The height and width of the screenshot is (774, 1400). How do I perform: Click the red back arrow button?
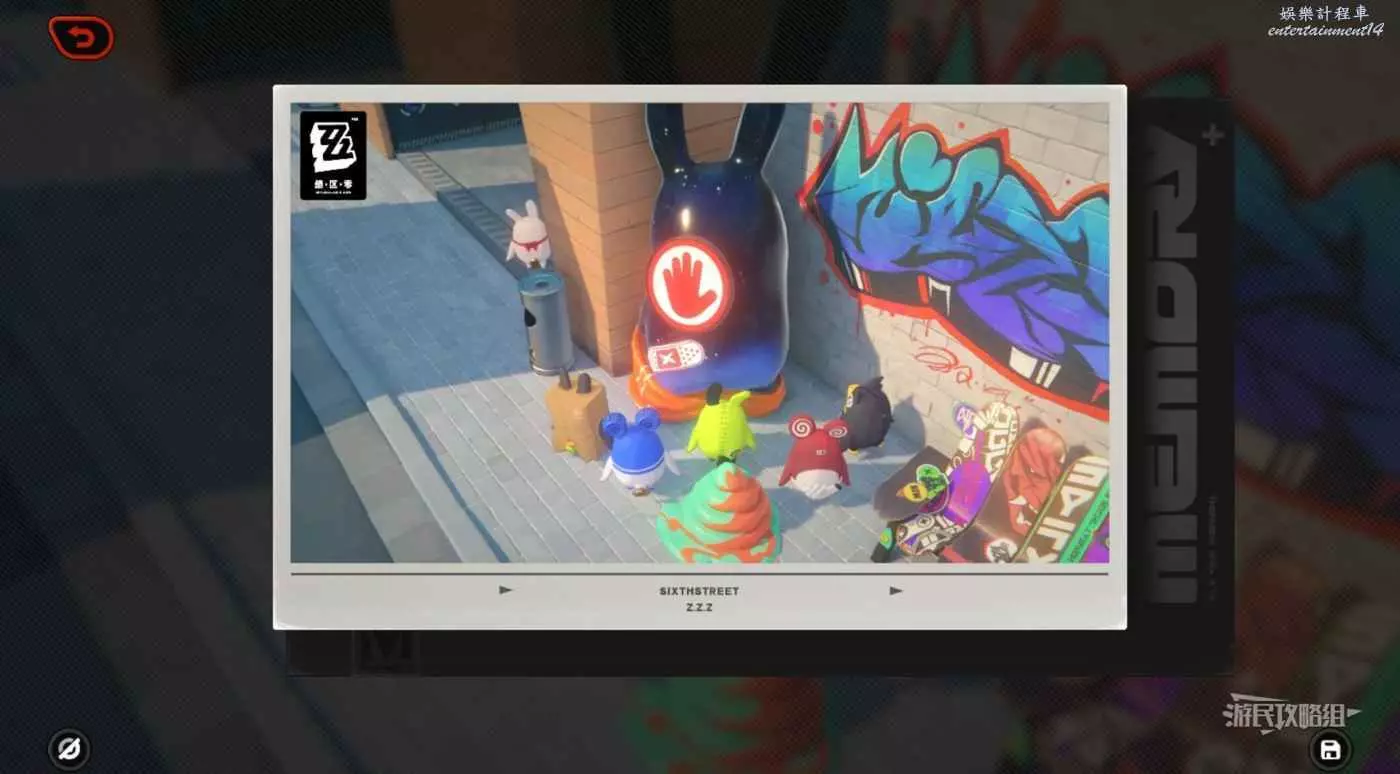pyautogui.click(x=81, y=38)
